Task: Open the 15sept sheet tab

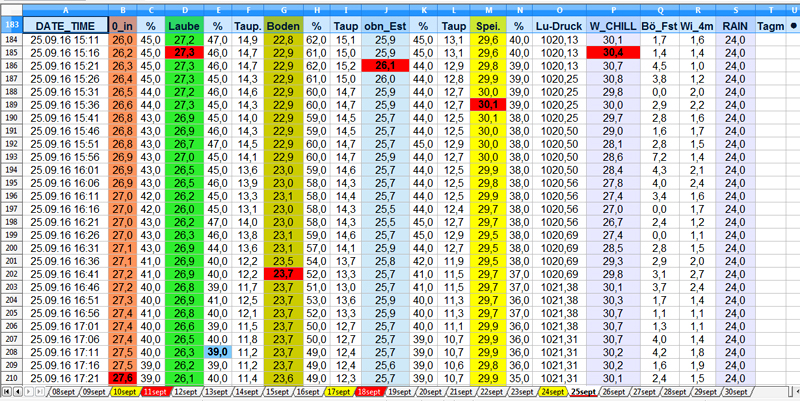Action: [278, 391]
